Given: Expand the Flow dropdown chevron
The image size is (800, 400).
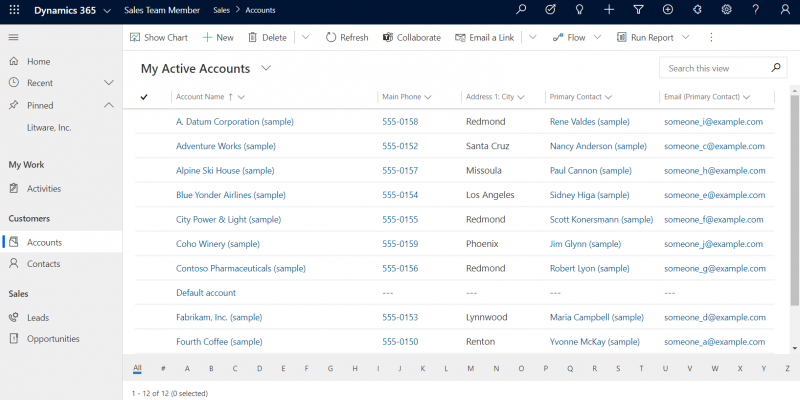Looking at the screenshot, I should point(597,37).
